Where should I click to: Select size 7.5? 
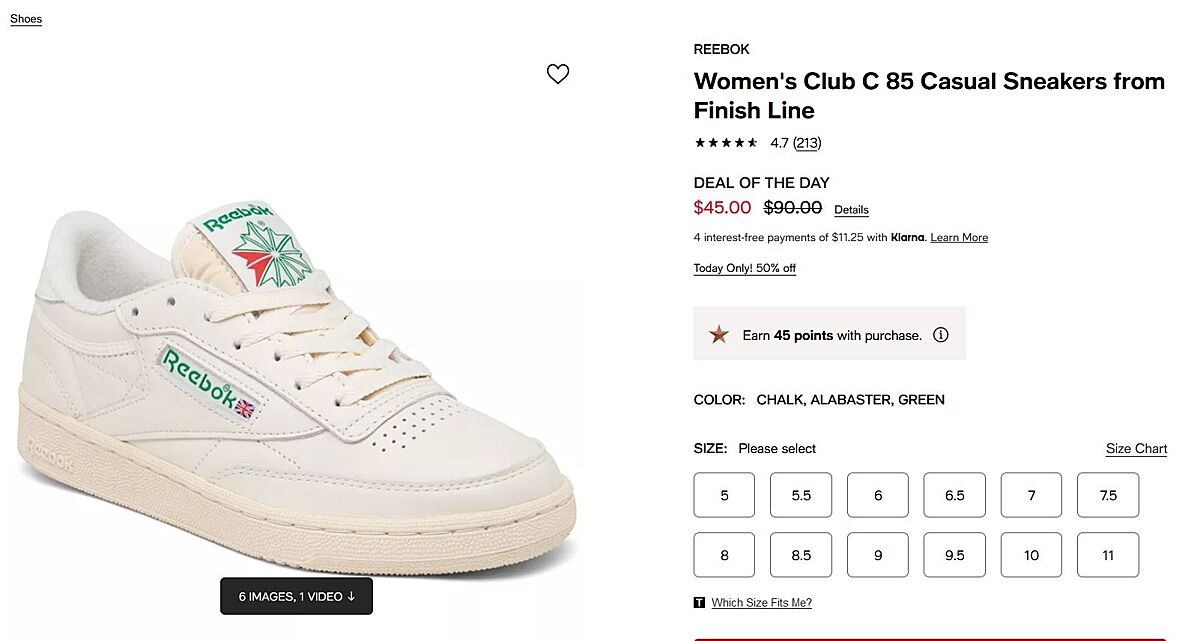coord(1108,495)
